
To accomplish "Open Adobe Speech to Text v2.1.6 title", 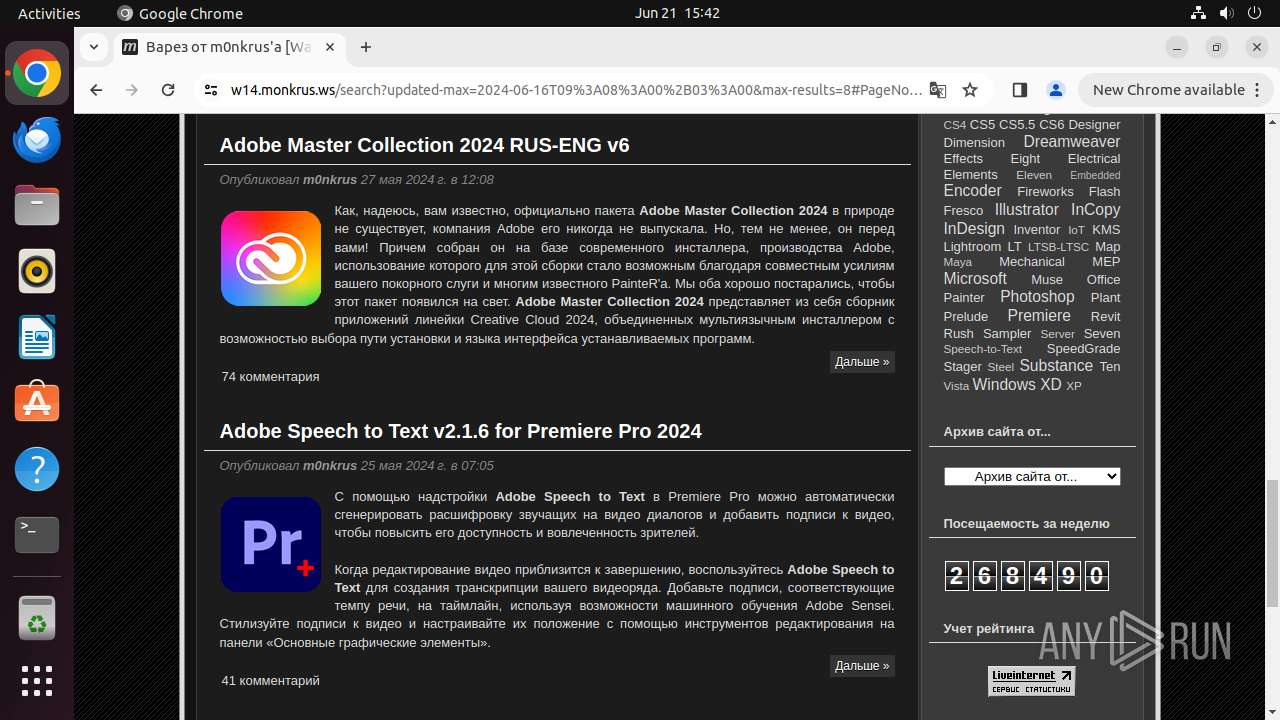I will pyautogui.click(x=460, y=431).
